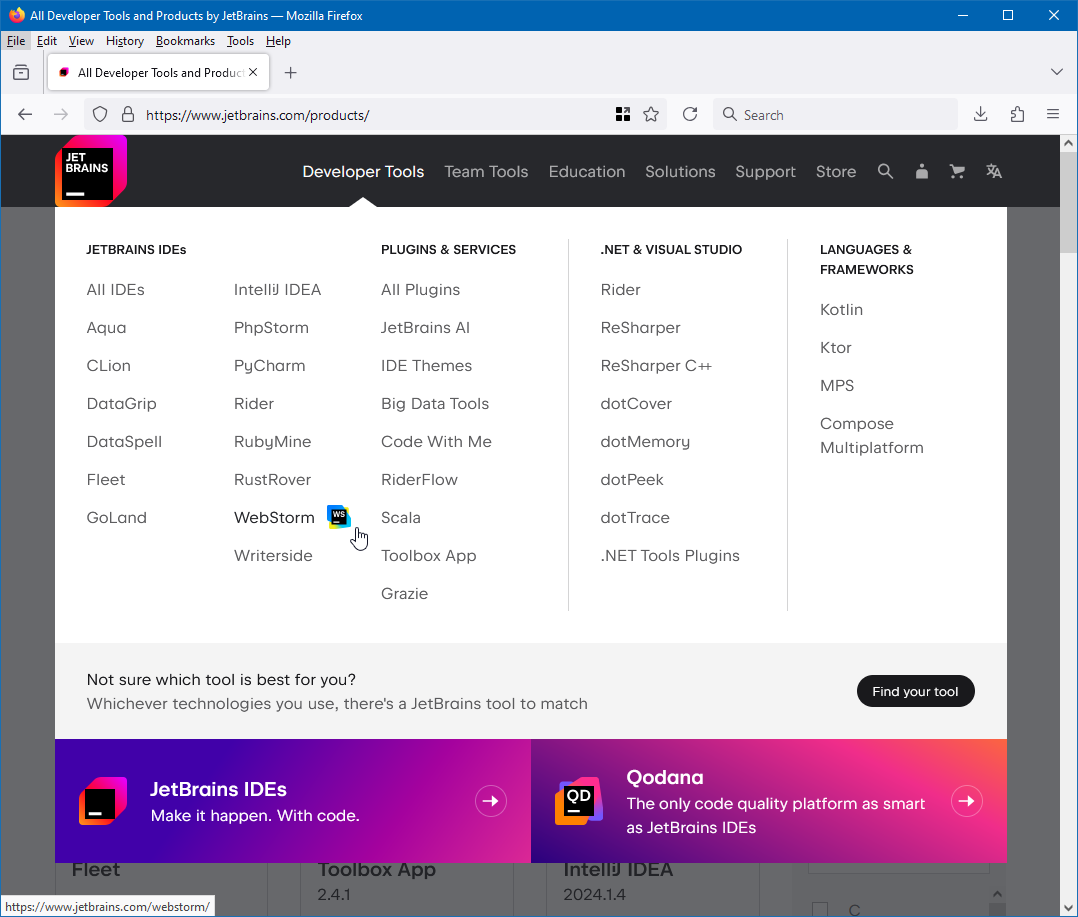The width and height of the screenshot is (1078, 917).
Task: Open the Bookmarks menu
Action: [185, 41]
